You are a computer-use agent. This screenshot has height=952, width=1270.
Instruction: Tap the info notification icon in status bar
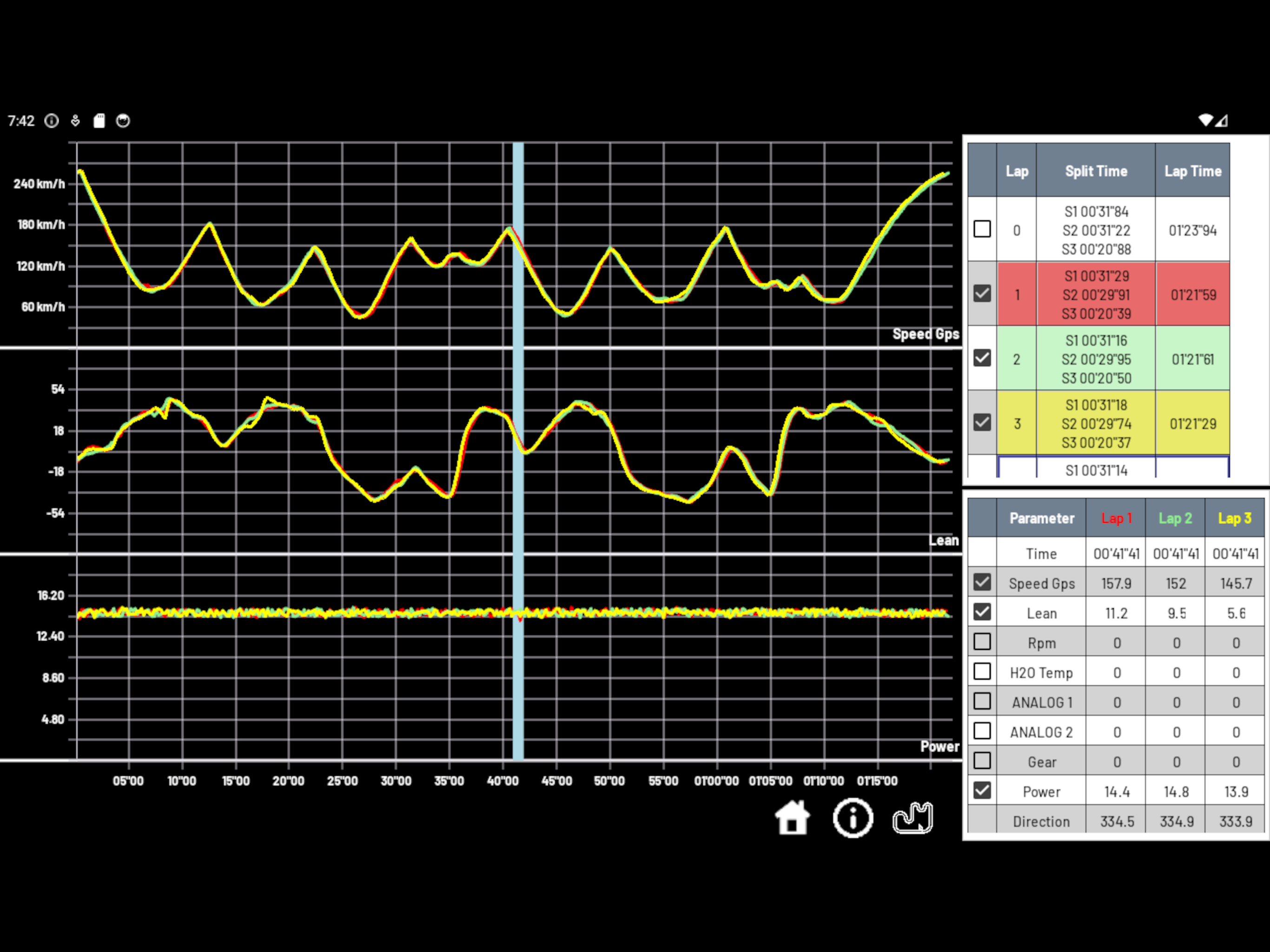(x=52, y=120)
